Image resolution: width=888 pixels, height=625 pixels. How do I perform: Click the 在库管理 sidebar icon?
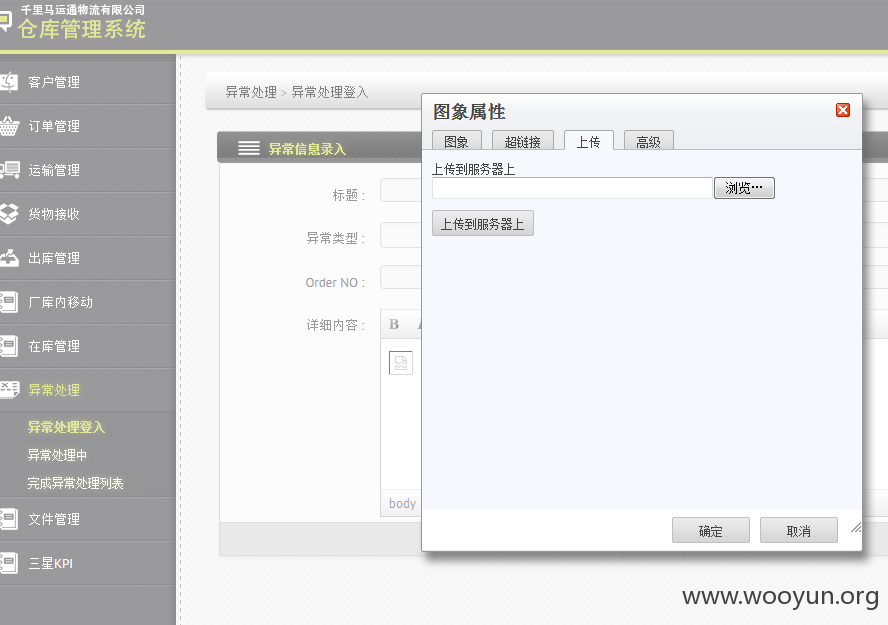click(8, 346)
